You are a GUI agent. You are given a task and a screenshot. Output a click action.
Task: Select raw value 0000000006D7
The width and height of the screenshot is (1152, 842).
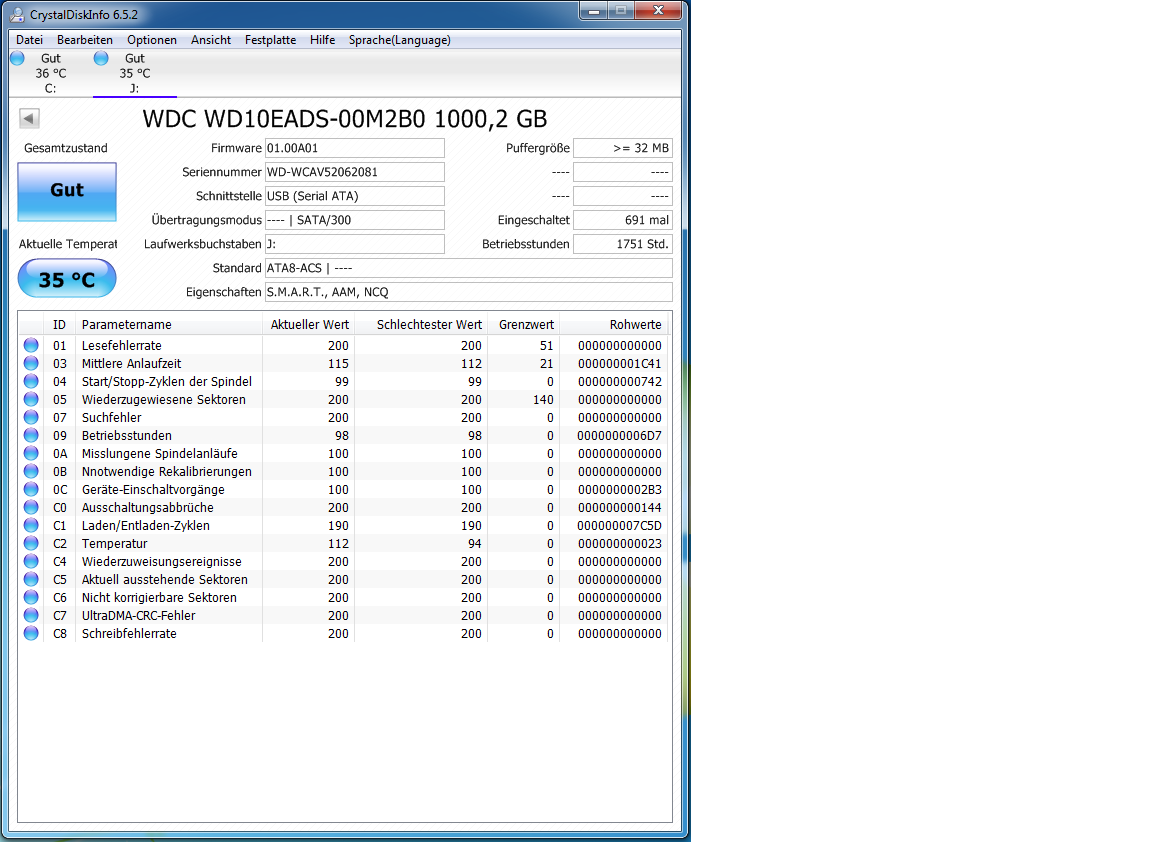click(619, 436)
